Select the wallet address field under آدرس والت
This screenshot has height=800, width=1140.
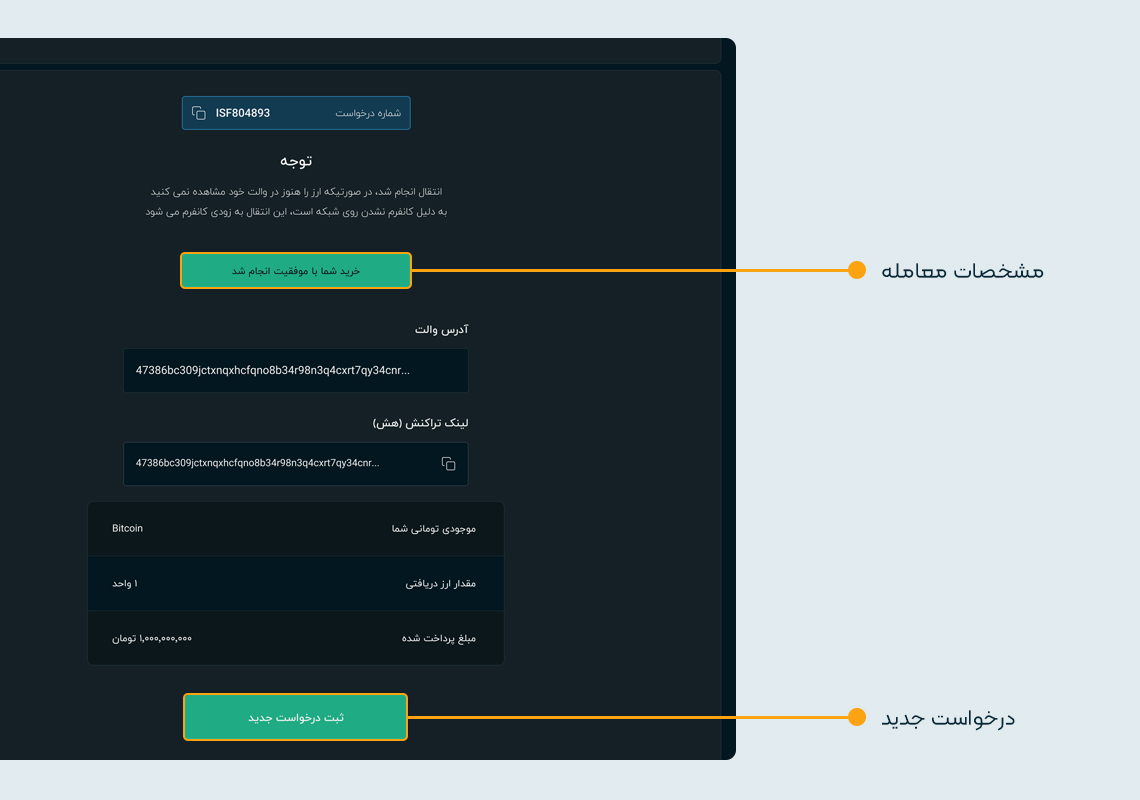pos(296,370)
